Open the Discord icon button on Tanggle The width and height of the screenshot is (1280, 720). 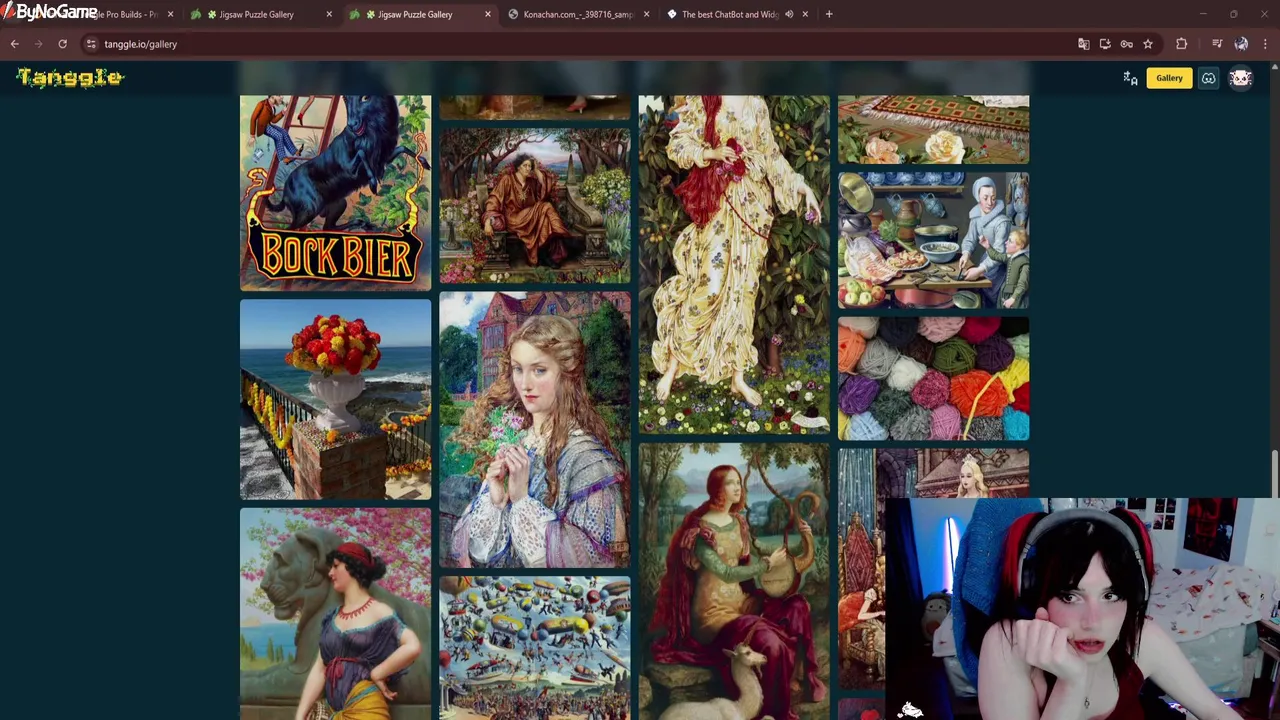point(1208,78)
